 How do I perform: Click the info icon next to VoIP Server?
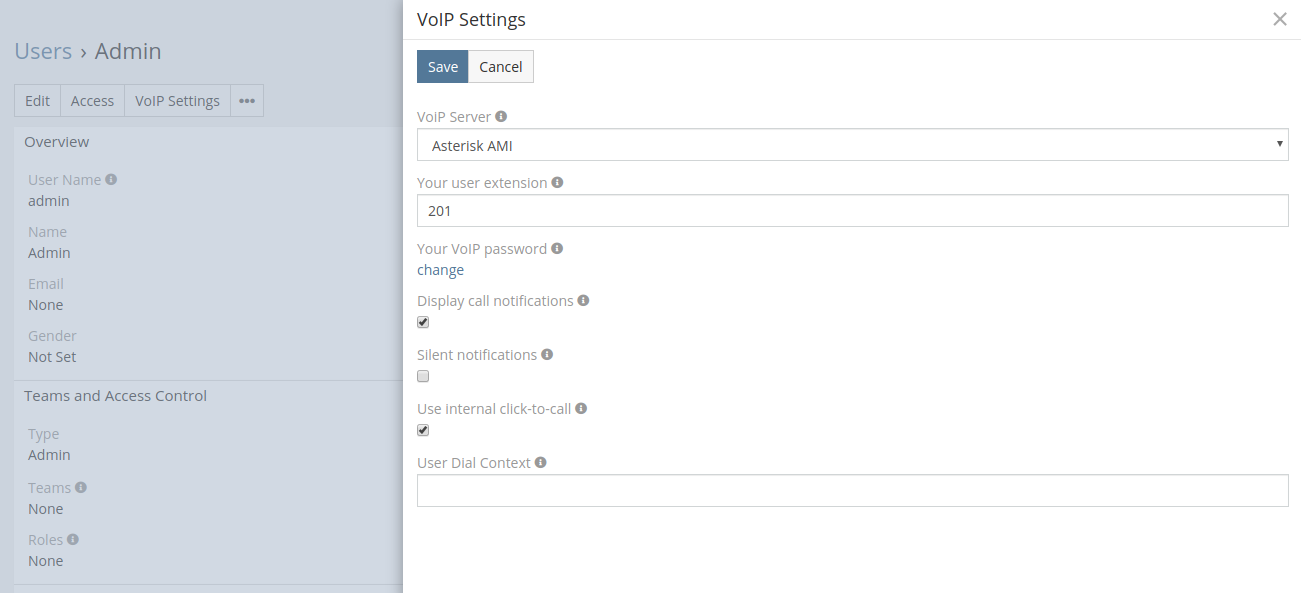click(x=501, y=116)
